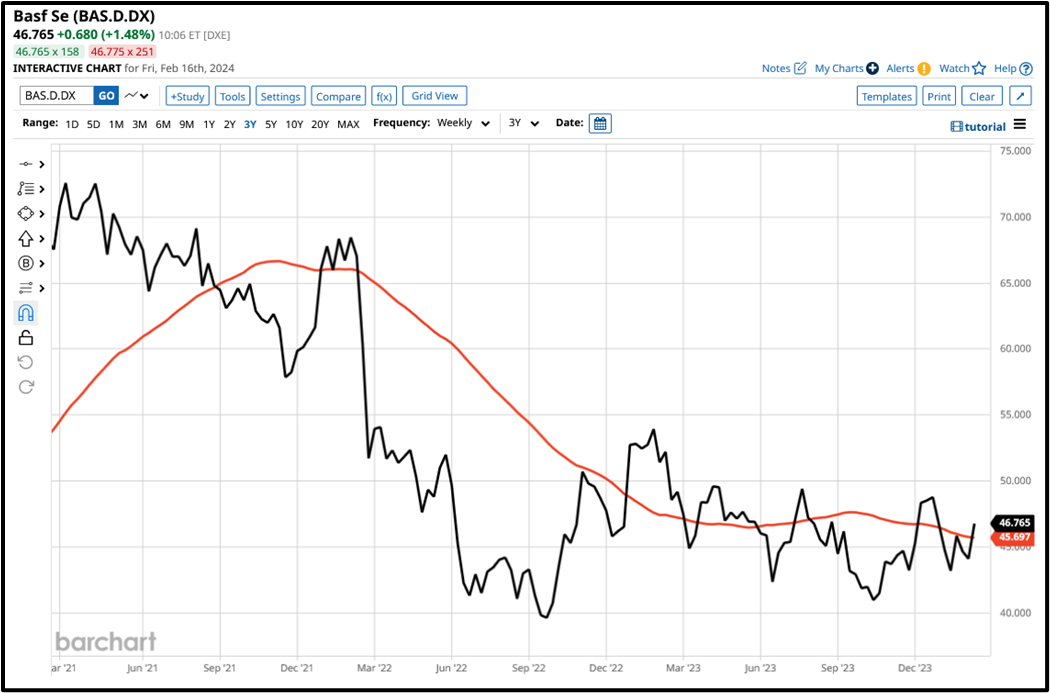
Task: Click the Compare button
Action: point(338,95)
